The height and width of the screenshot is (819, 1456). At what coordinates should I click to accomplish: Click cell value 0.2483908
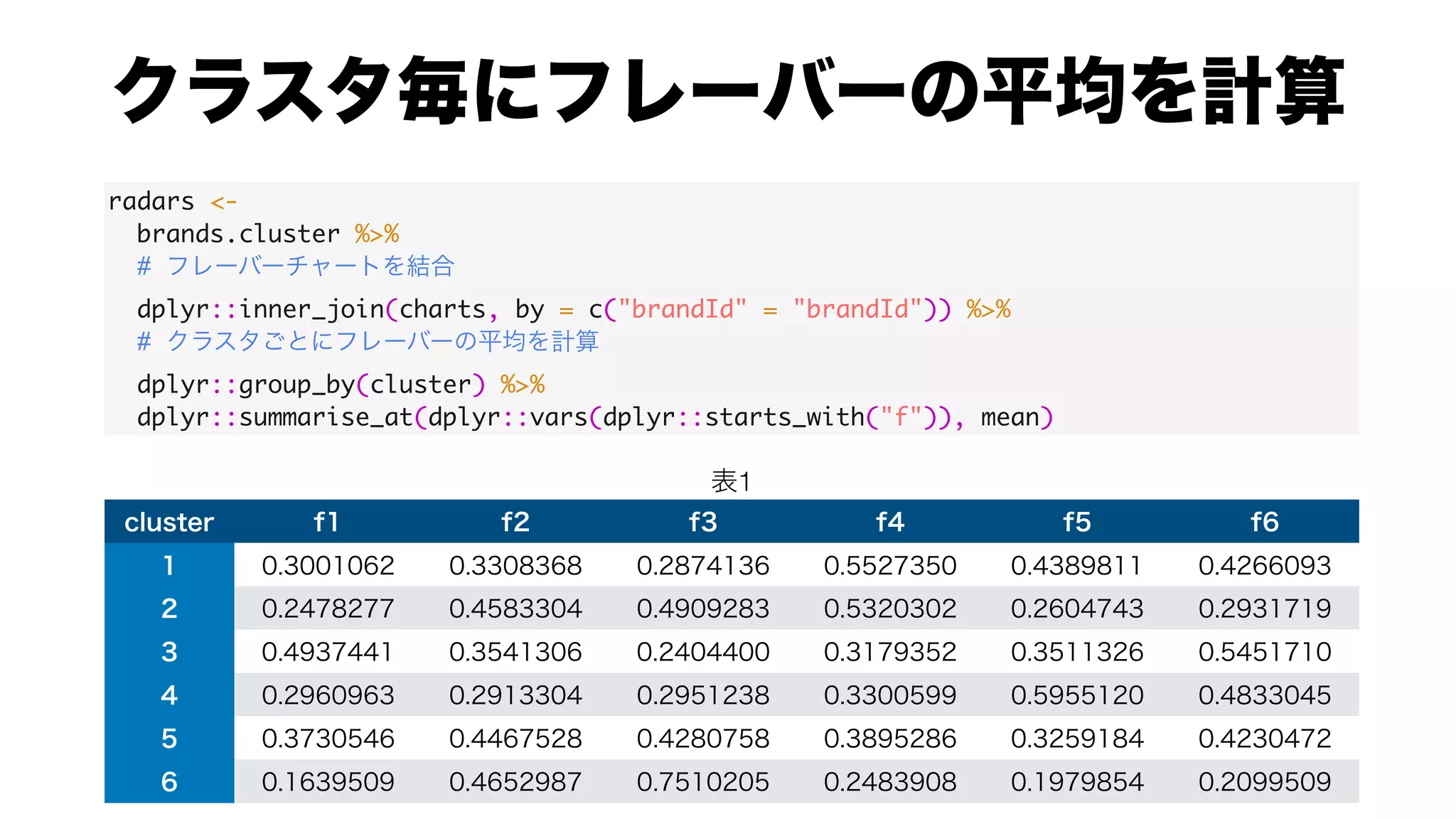click(890, 782)
